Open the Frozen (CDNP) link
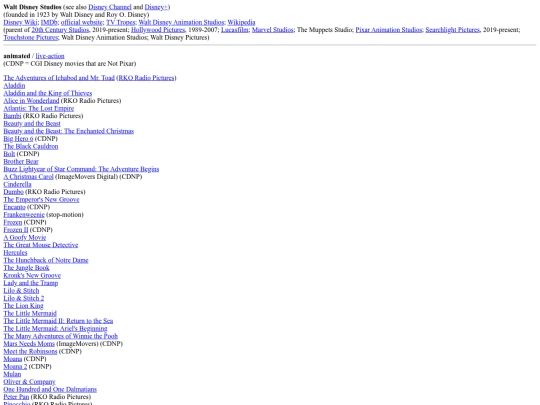The width and height of the screenshot is (540, 405). 13,222
